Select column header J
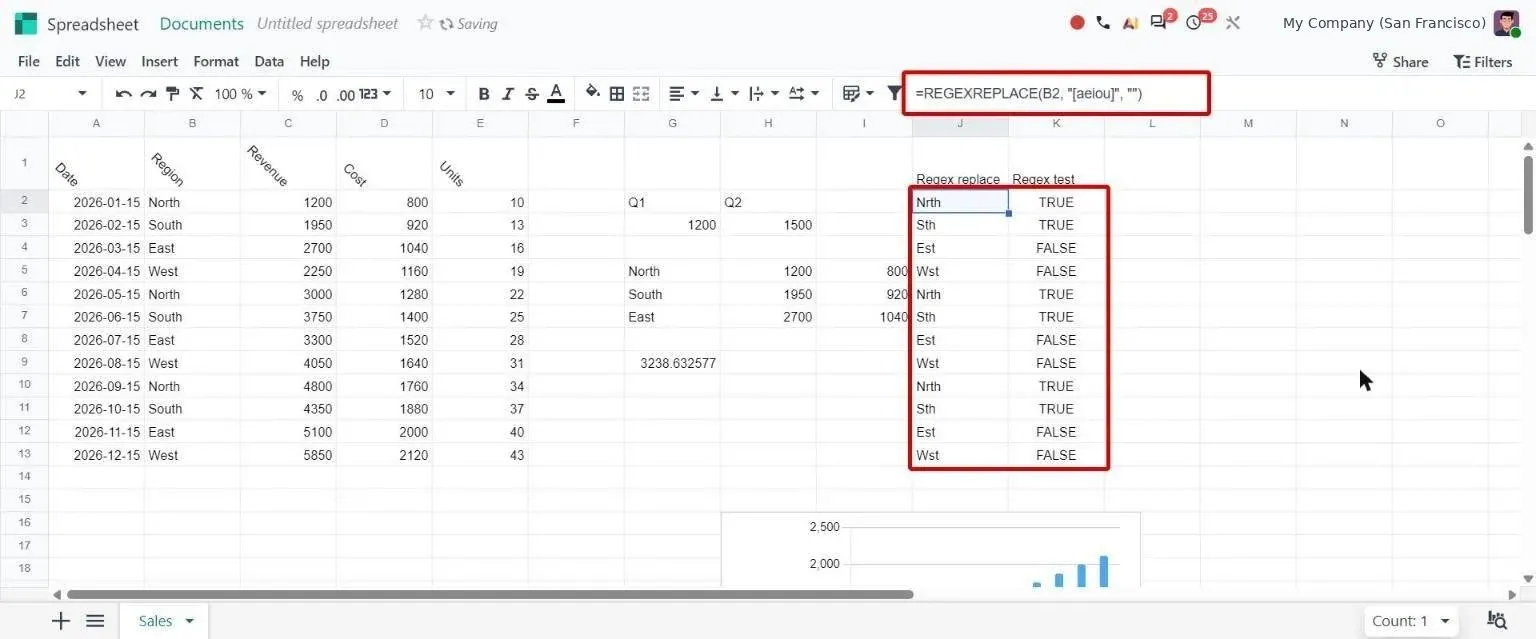The image size is (1536, 639). (x=960, y=123)
